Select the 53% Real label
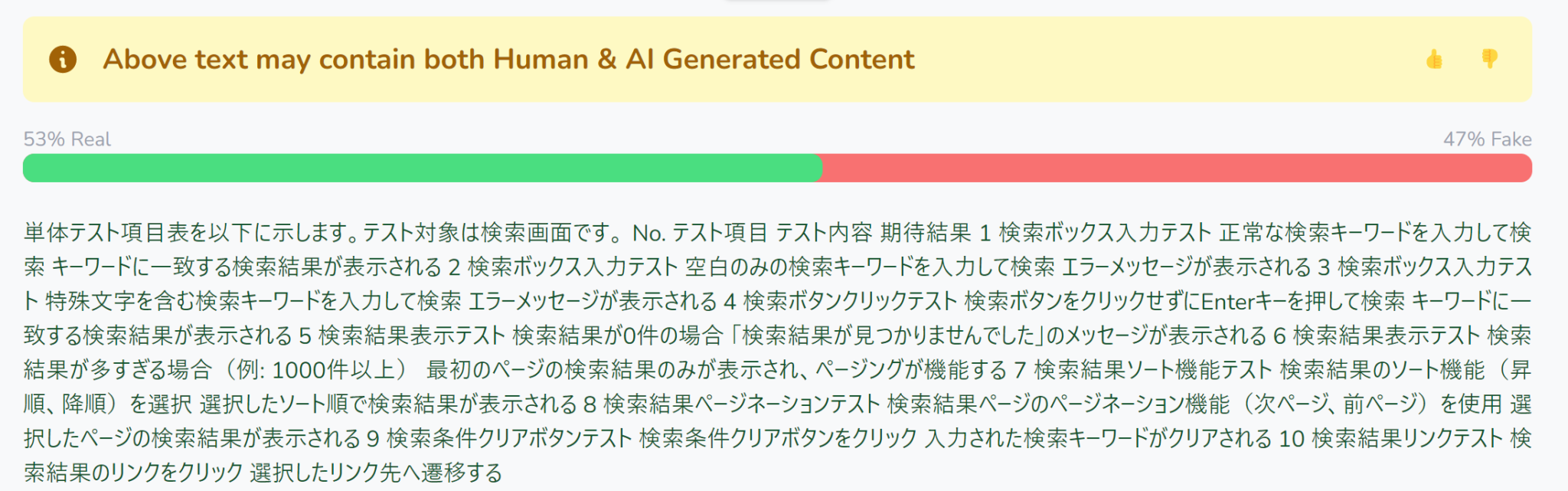The image size is (1568, 491). 66,139
